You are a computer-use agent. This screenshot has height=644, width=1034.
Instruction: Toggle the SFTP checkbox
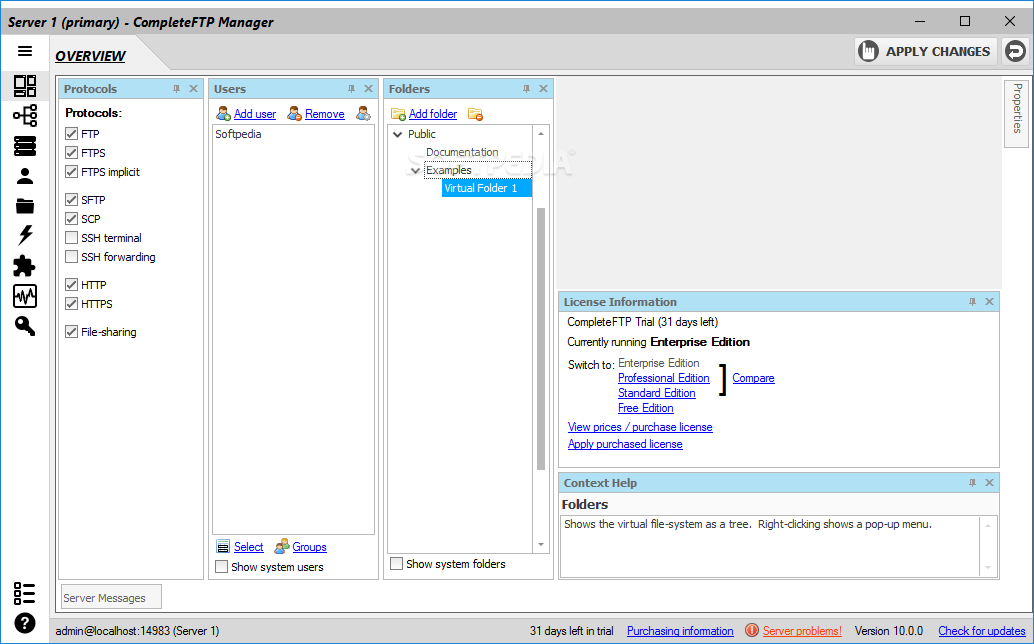point(71,200)
